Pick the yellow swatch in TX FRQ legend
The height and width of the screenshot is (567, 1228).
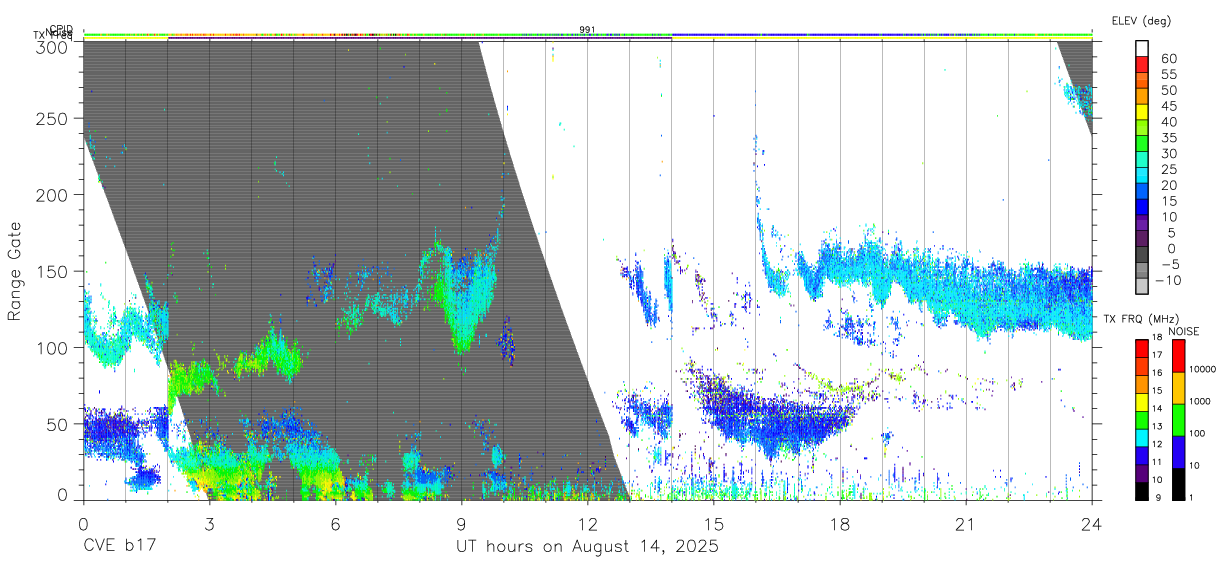[1142, 403]
